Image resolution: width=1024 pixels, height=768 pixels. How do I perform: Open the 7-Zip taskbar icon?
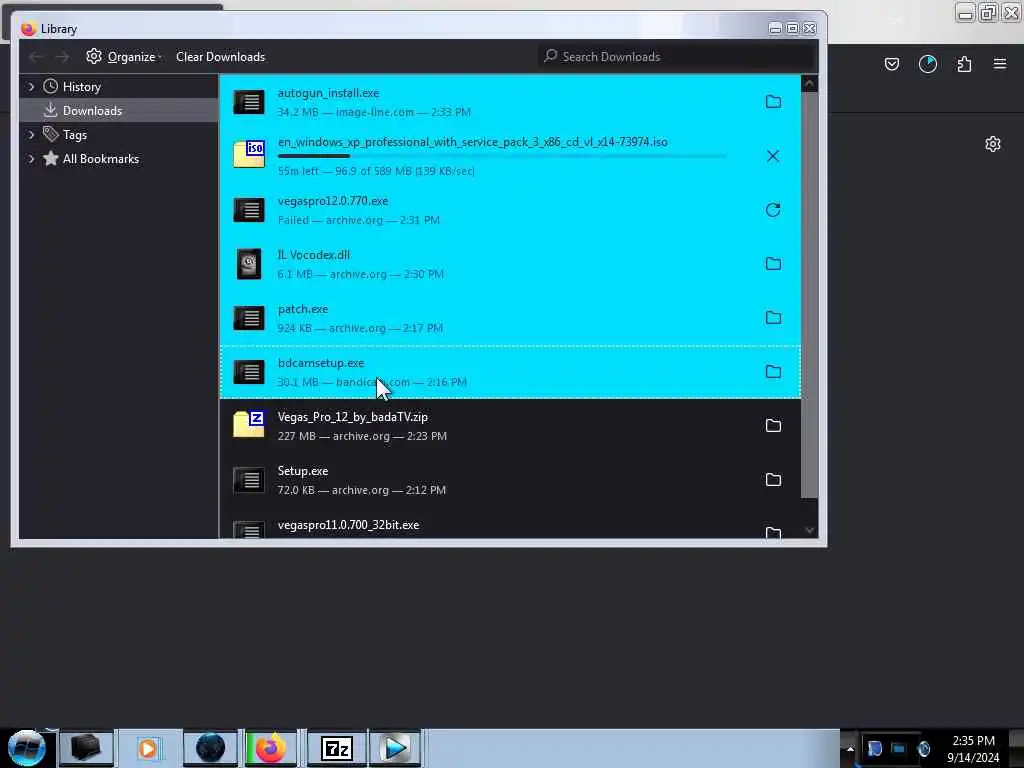[337, 748]
